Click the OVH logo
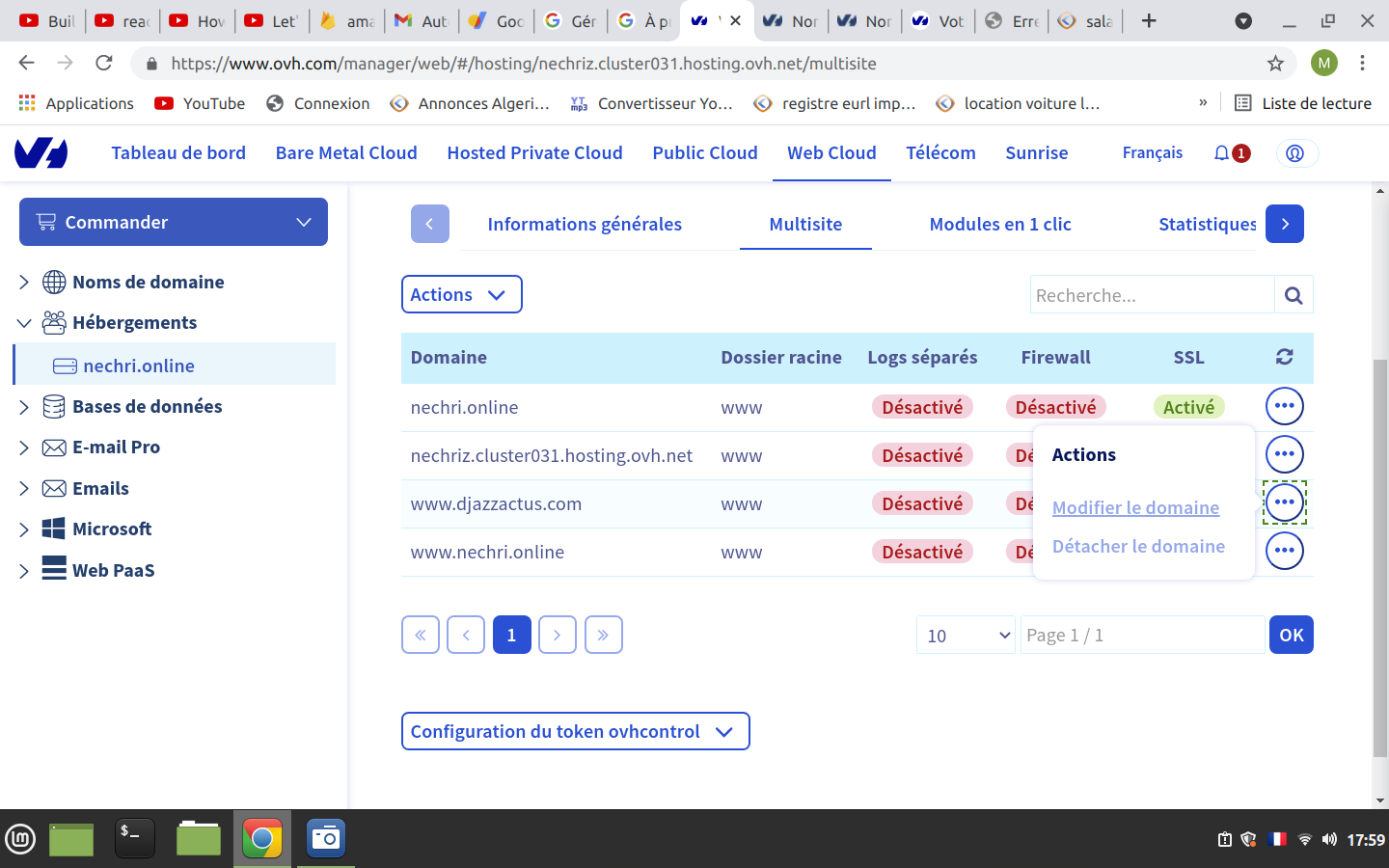1389x868 pixels. click(41, 153)
